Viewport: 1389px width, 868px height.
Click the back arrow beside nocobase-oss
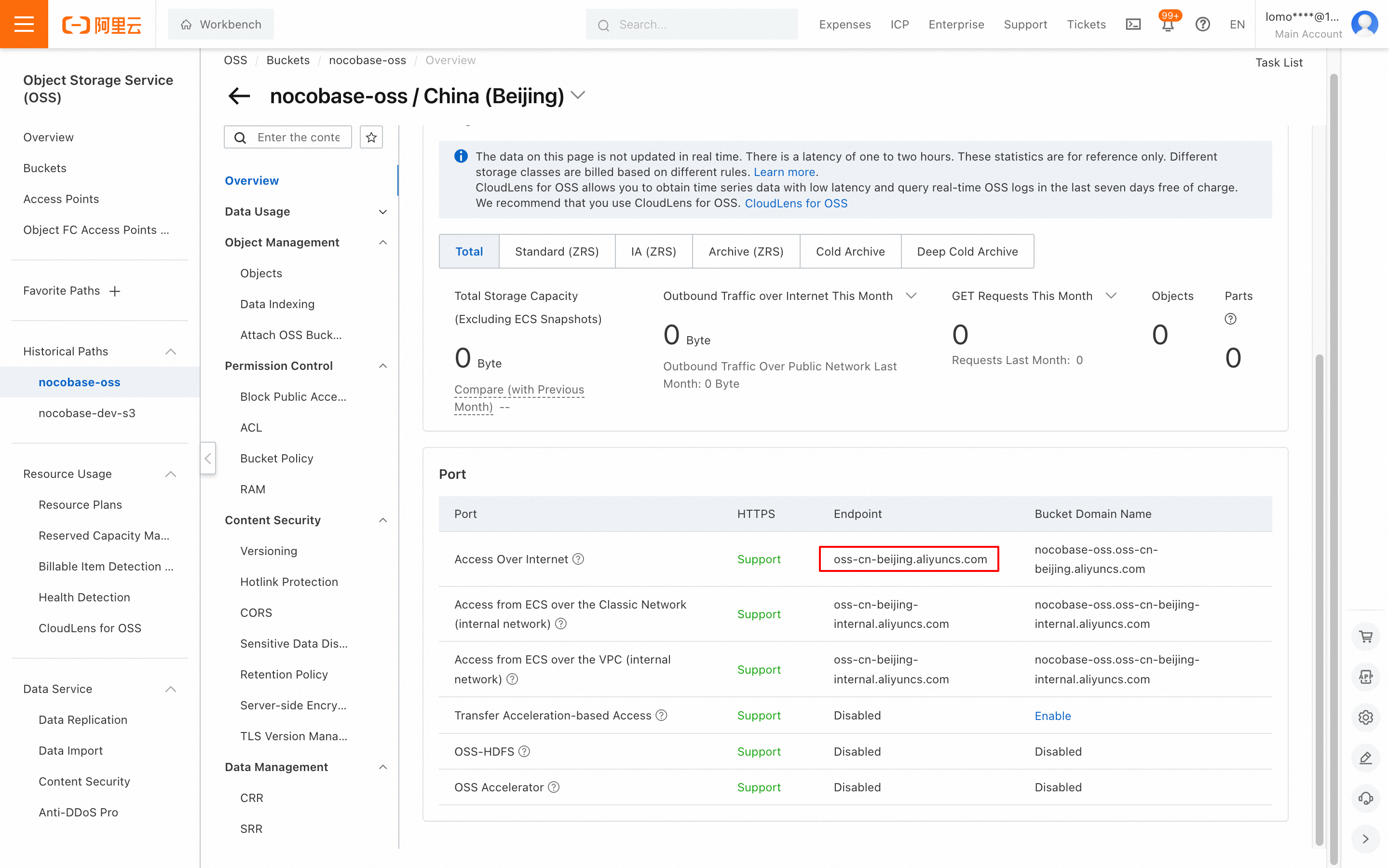tap(239, 96)
